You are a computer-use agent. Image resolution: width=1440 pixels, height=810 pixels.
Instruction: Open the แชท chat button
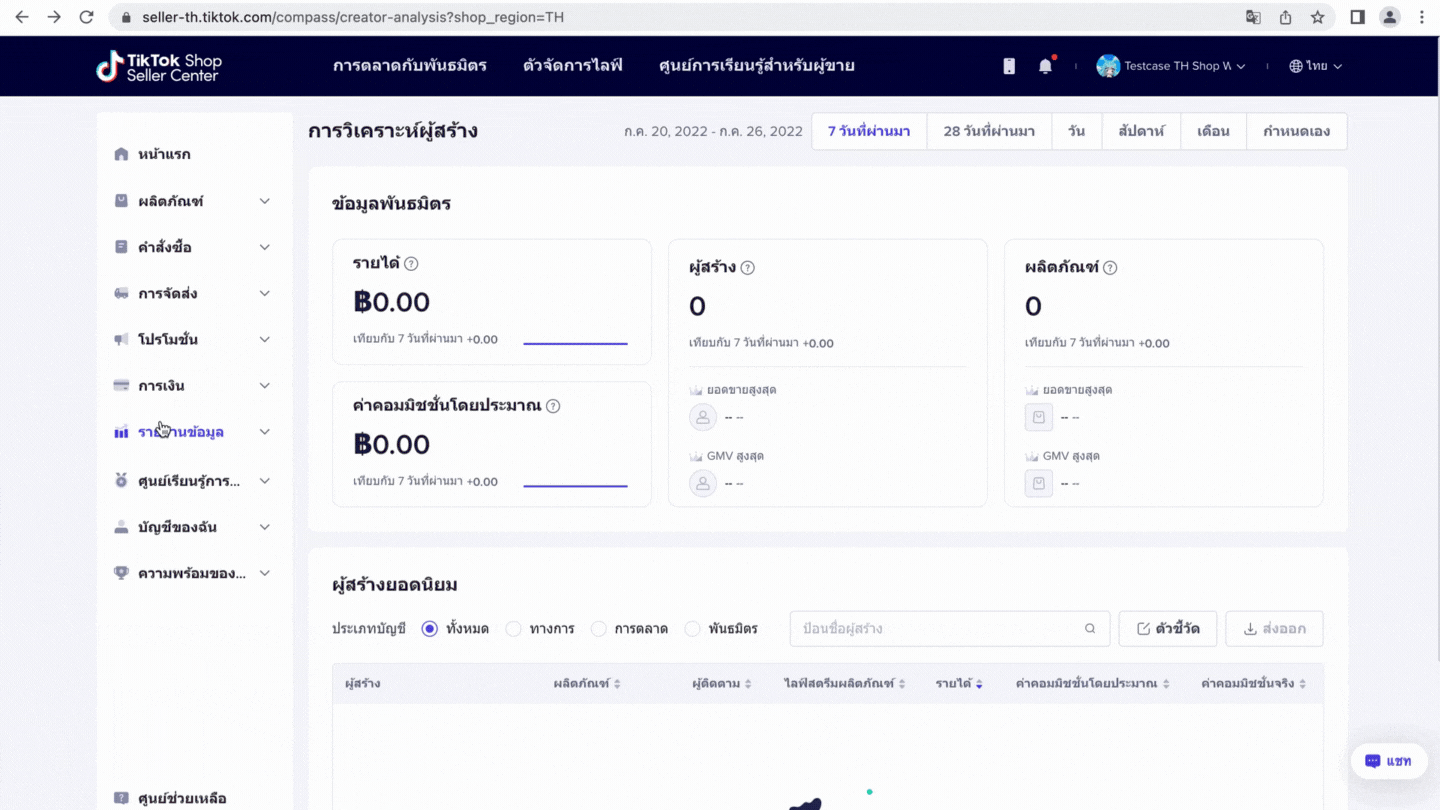pyautogui.click(x=1388, y=761)
